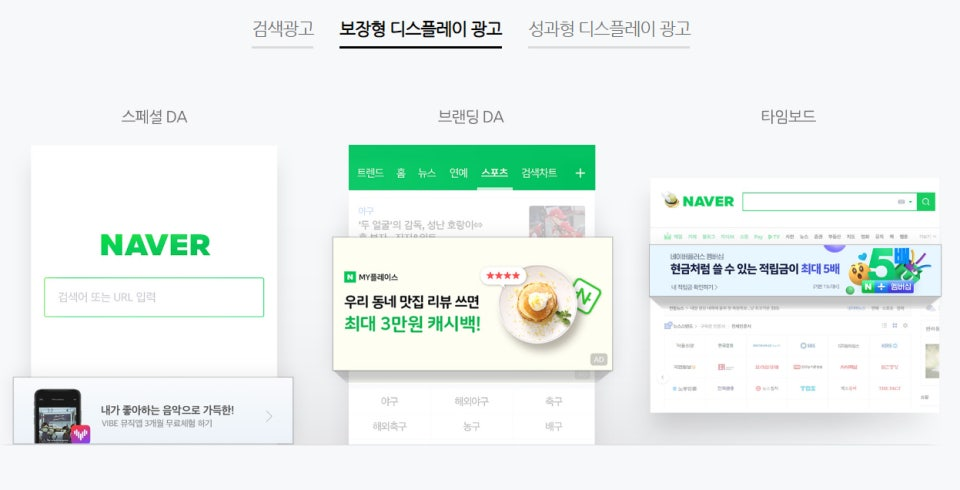Click the 해외야구 category link
Screen dimensions: 960x490
[x=471, y=401]
